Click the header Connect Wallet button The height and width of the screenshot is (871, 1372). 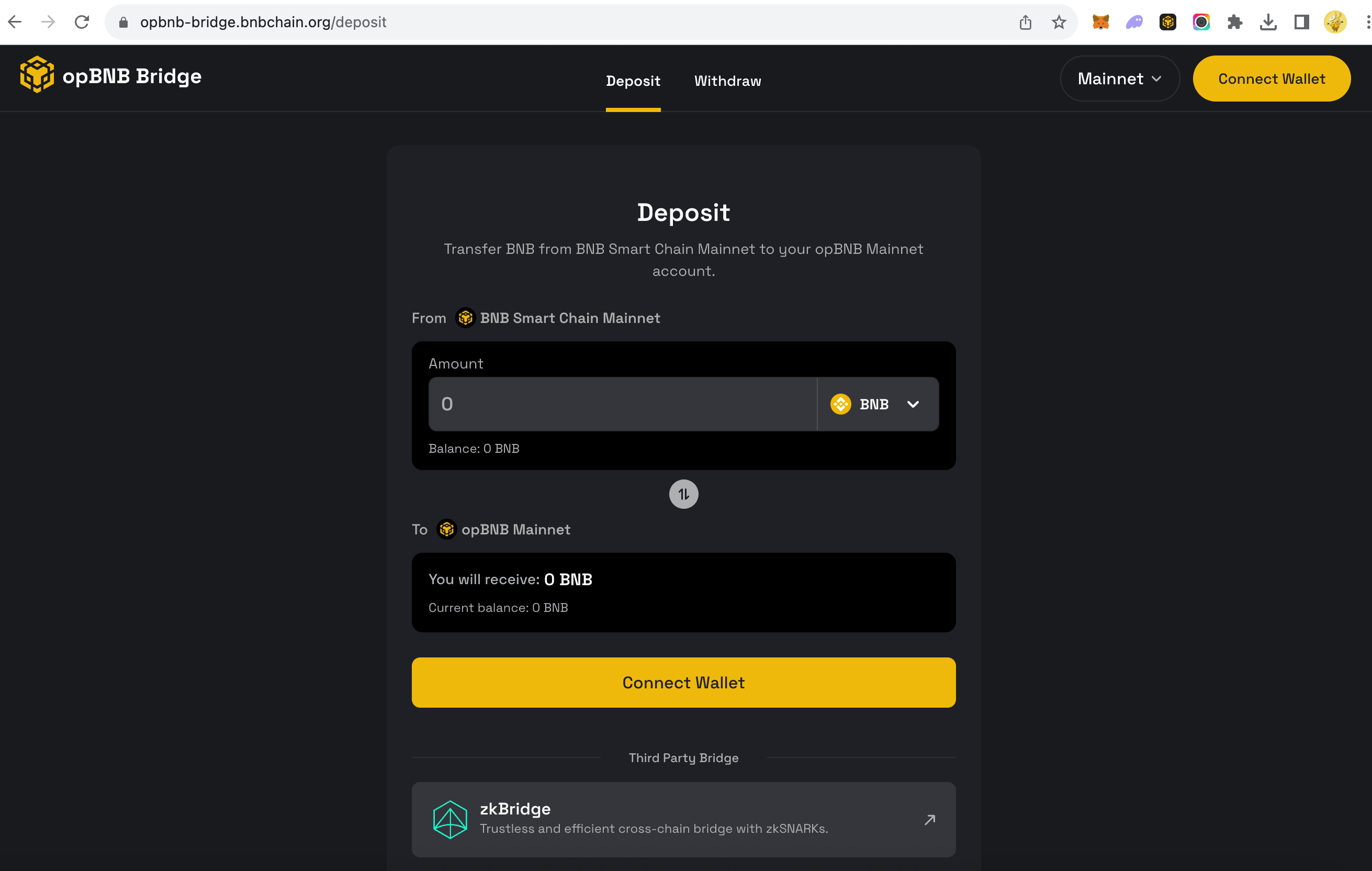(x=1271, y=79)
